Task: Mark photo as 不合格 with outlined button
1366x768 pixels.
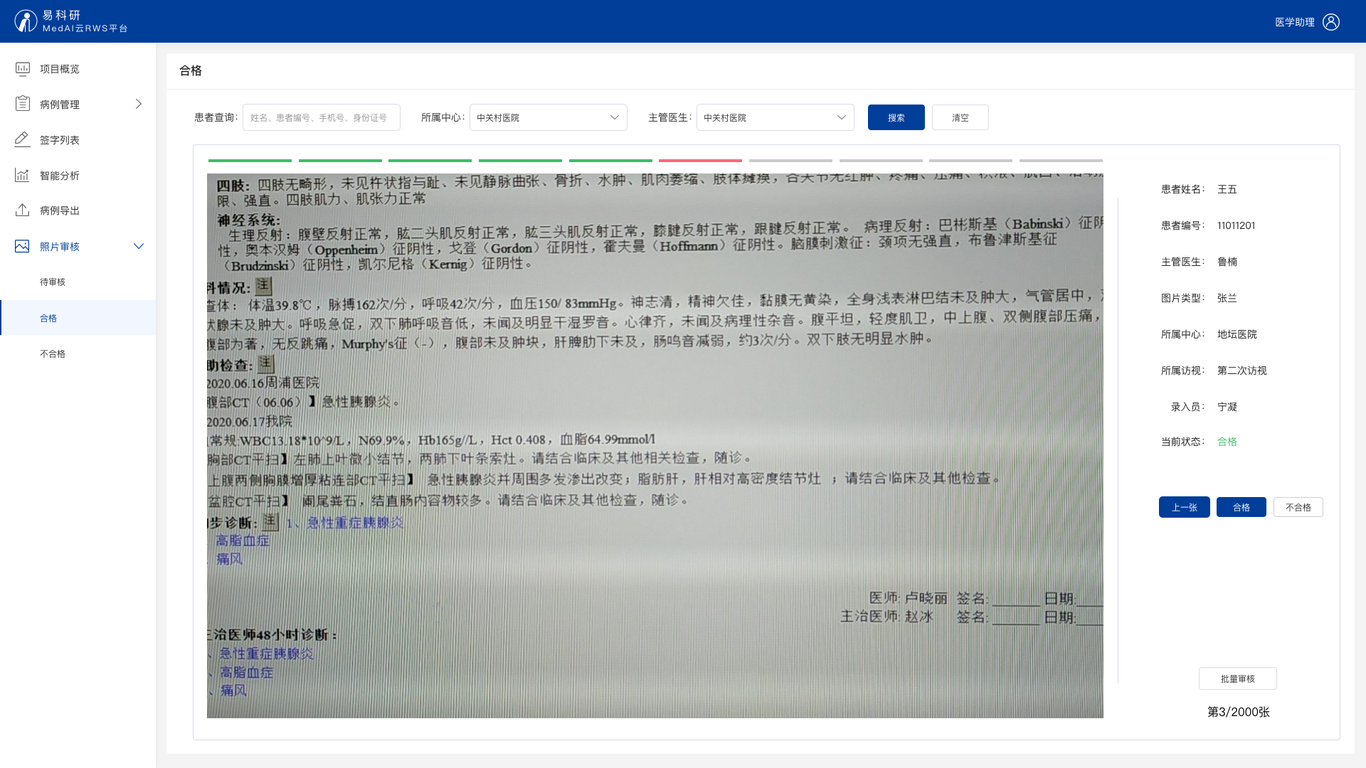Action: pos(1298,507)
